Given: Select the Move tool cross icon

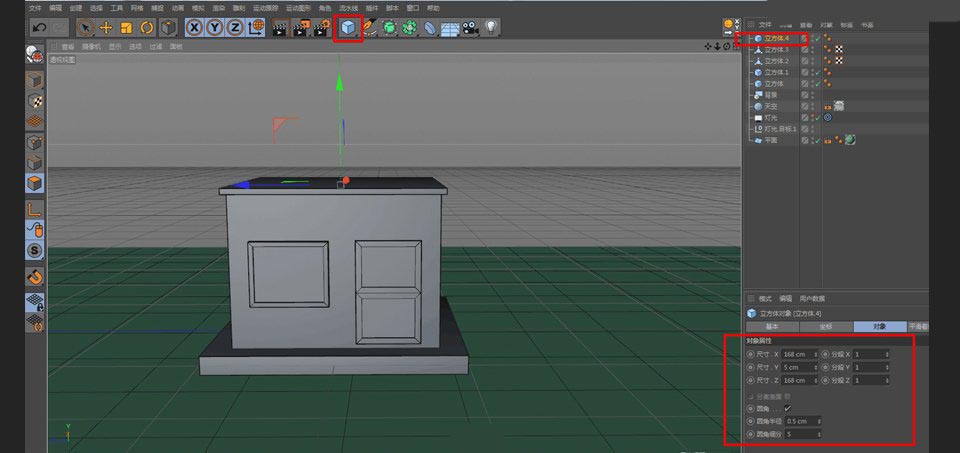Looking at the screenshot, I should (106, 28).
